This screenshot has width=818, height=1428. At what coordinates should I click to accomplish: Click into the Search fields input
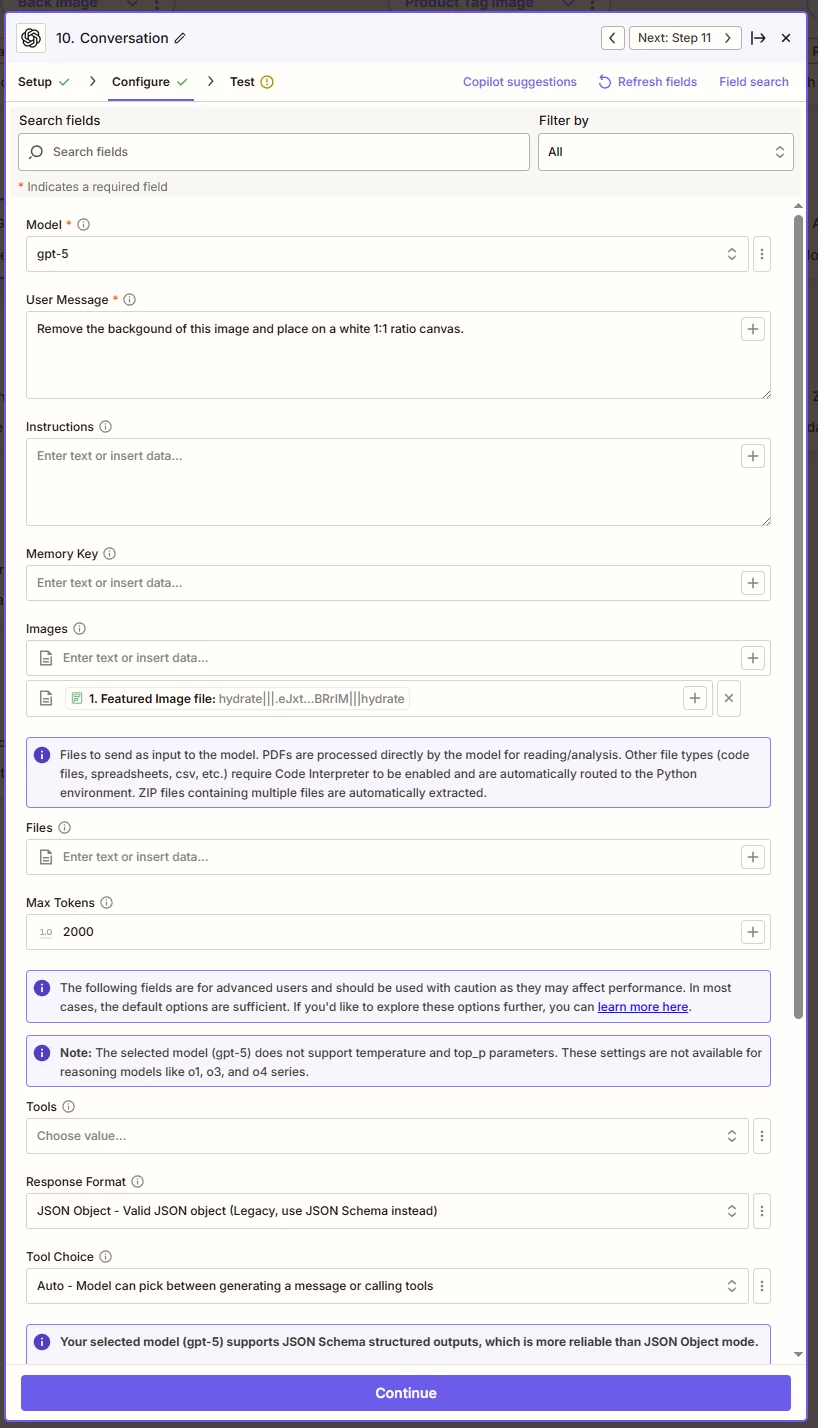pyautogui.click(x=274, y=152)
